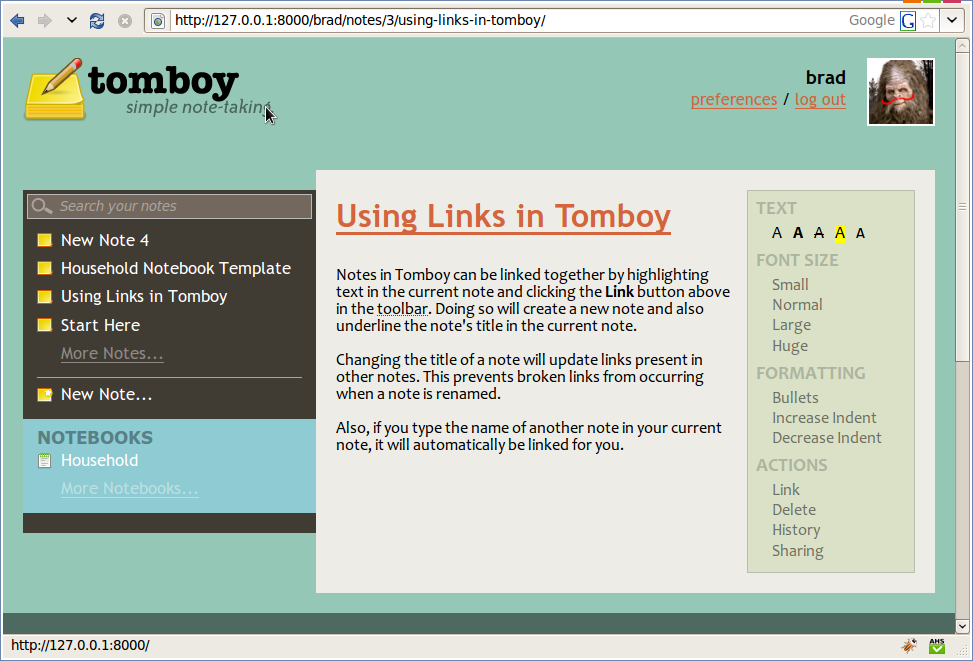The height and width of the screenshot is (661, 973).
Task: Click the Tomboy notepad logo icon
Action: tap(54, 89)
